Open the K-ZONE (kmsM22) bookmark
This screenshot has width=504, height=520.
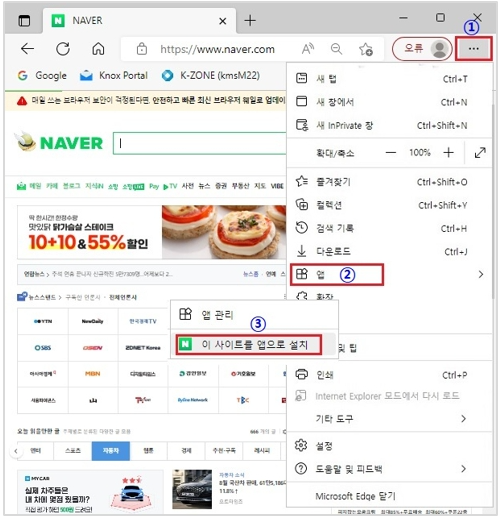211,76
